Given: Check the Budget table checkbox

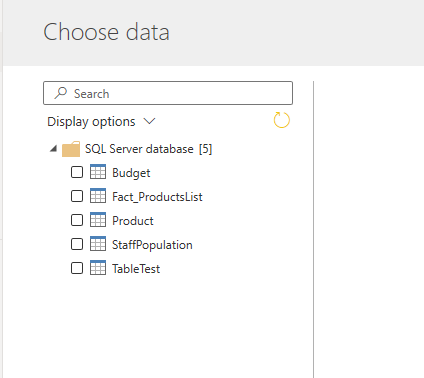Looking at the screenshot, I should point(77,172).
